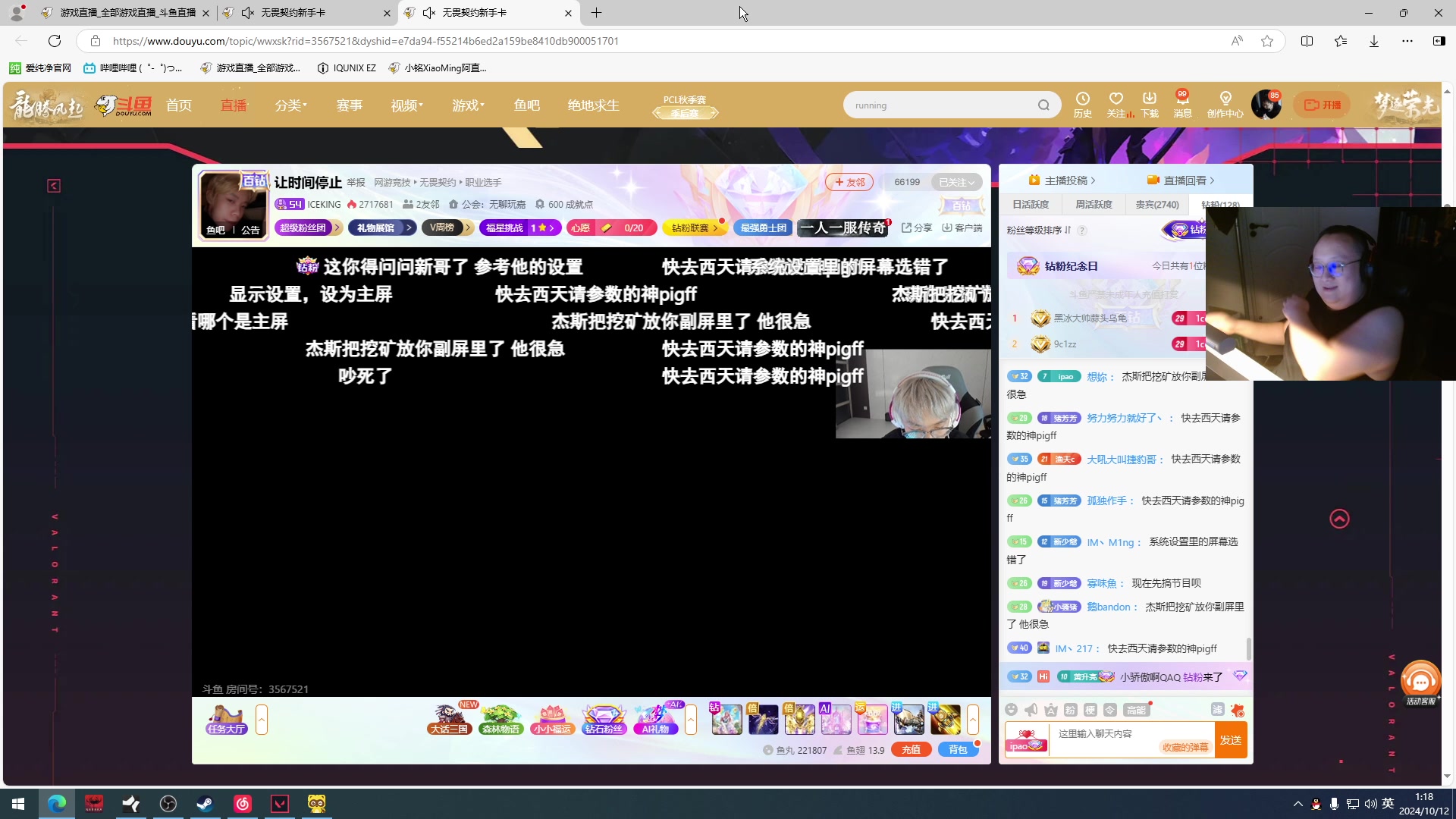The height and width of the screenshot is (819, 1456).
Task: Open the 赛事 events menu item
Action: pos(350,105)
